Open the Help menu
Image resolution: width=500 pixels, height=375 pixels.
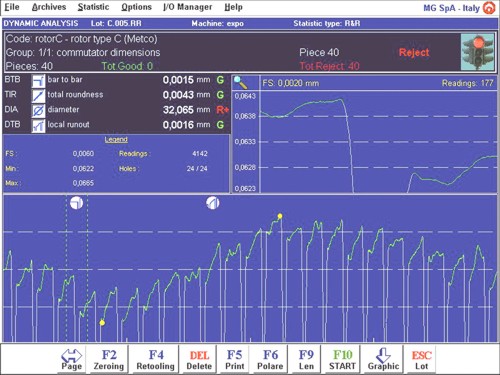point(233,7)
